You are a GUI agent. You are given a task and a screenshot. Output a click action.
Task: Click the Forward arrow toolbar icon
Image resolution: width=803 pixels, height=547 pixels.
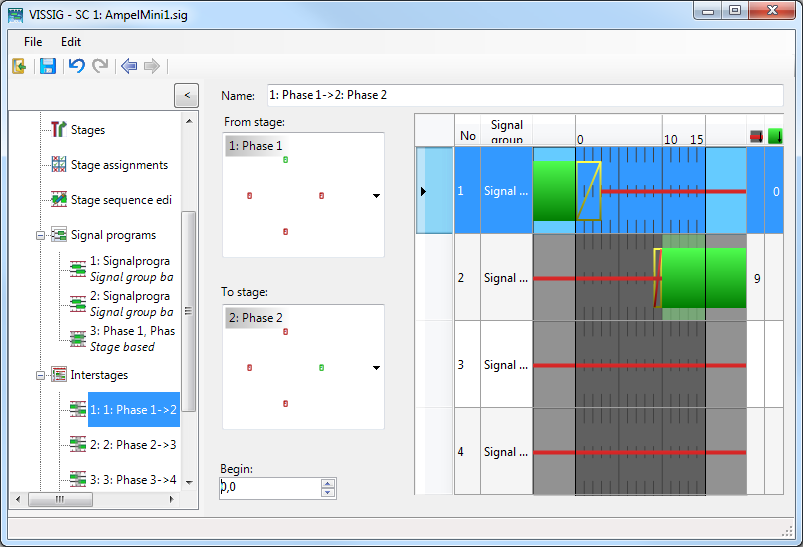click(x=152, y=66)
